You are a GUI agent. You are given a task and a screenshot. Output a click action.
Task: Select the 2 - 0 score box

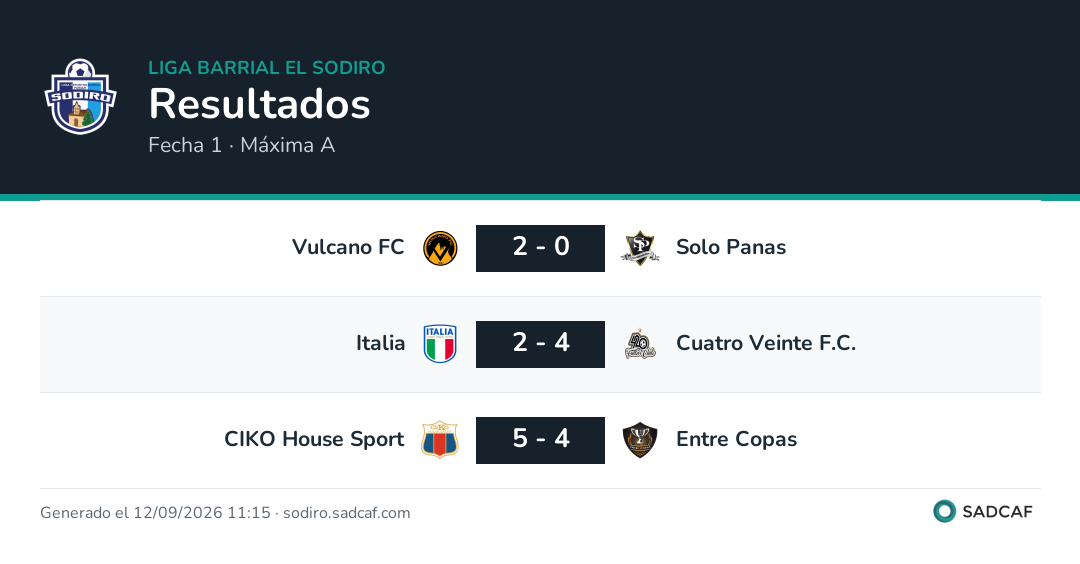click(x=541, y=248)
